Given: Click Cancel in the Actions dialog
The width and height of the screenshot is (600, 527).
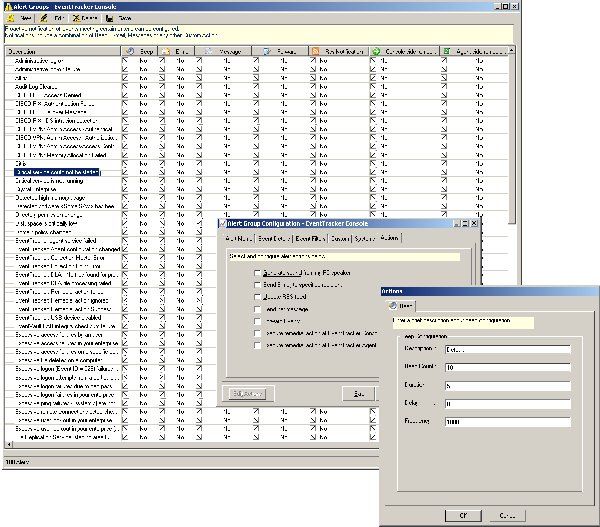Looking at the screenshot, I should click(x=507, y=515).
